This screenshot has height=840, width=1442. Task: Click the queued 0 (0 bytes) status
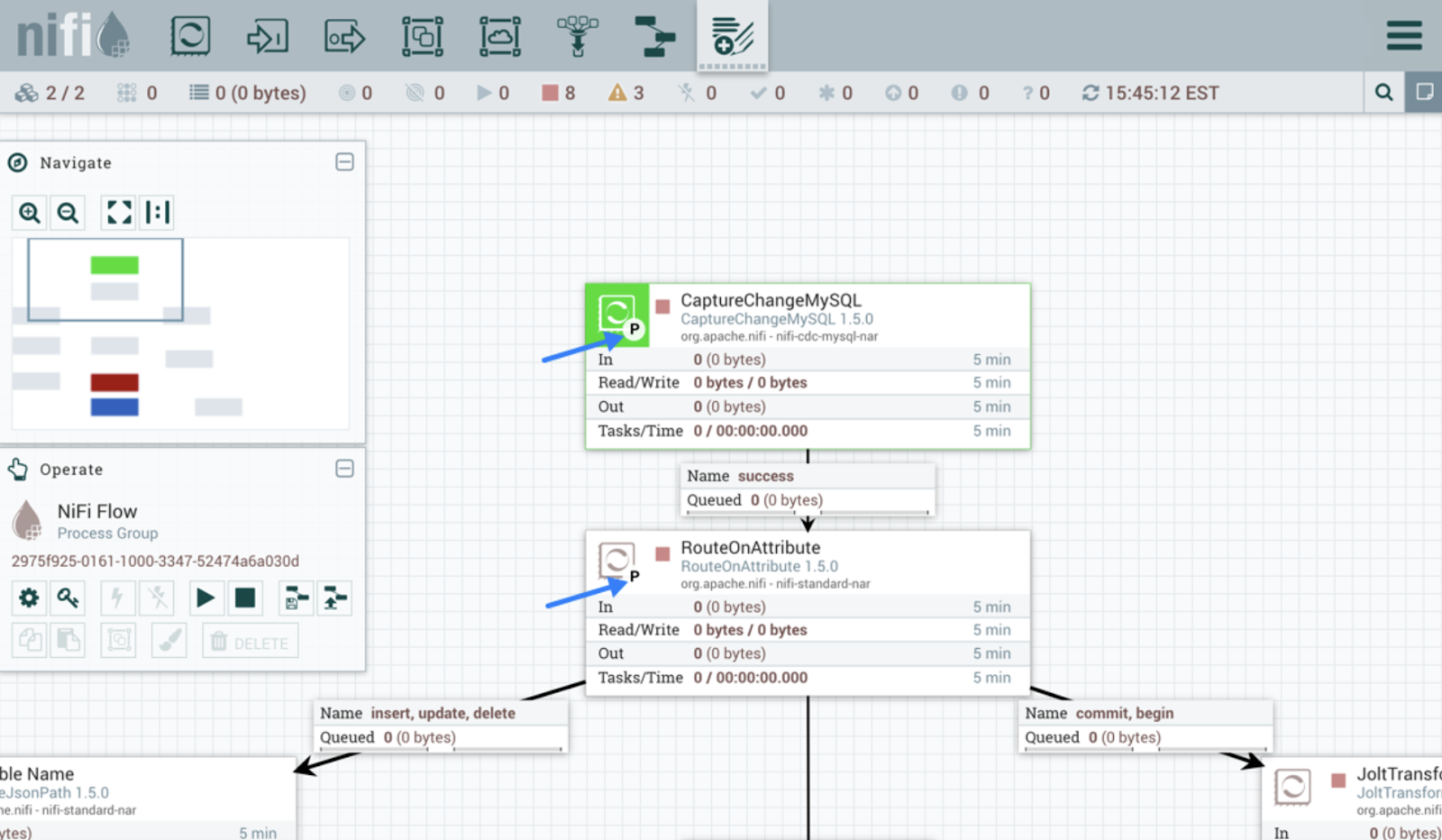[248, 93]
